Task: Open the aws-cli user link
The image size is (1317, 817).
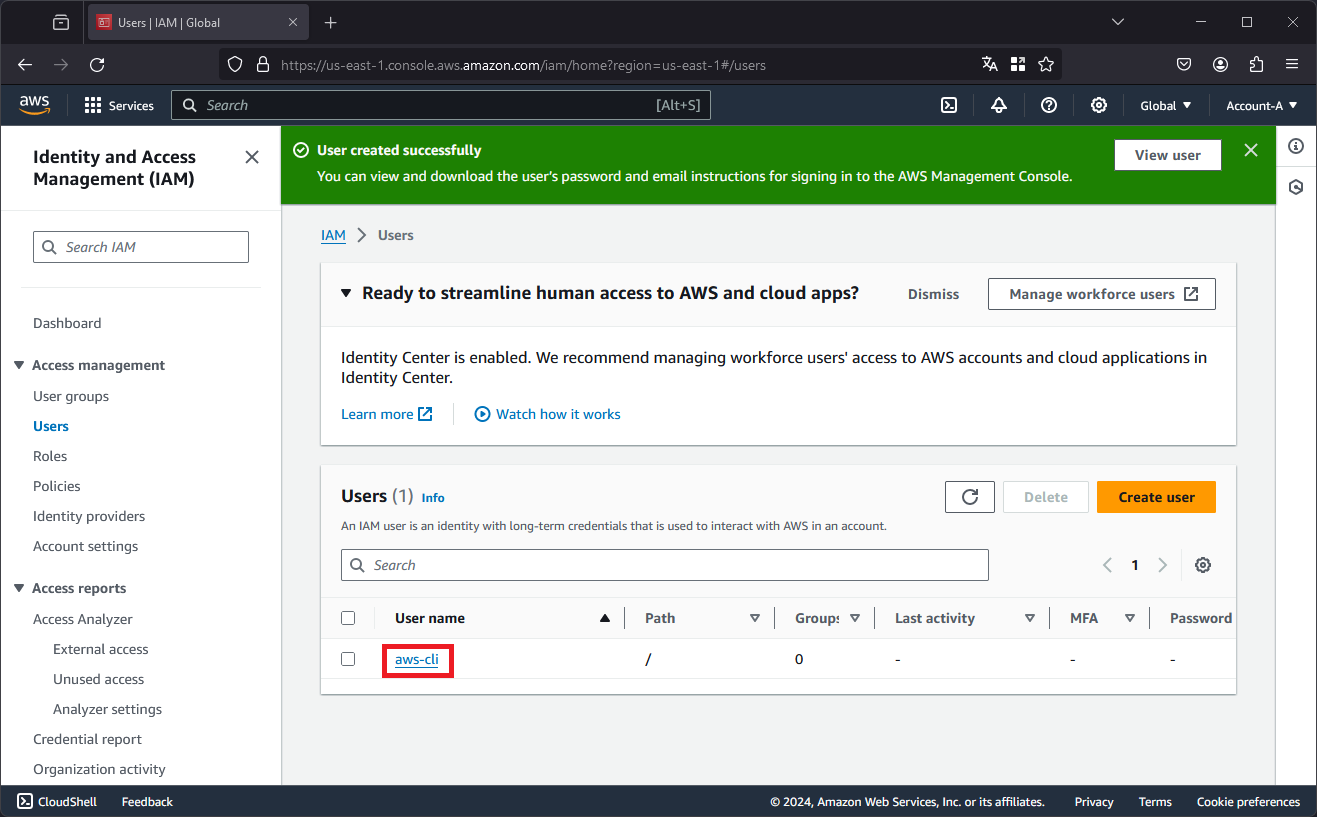Action: pyautogui.click(x=417, y=659)
